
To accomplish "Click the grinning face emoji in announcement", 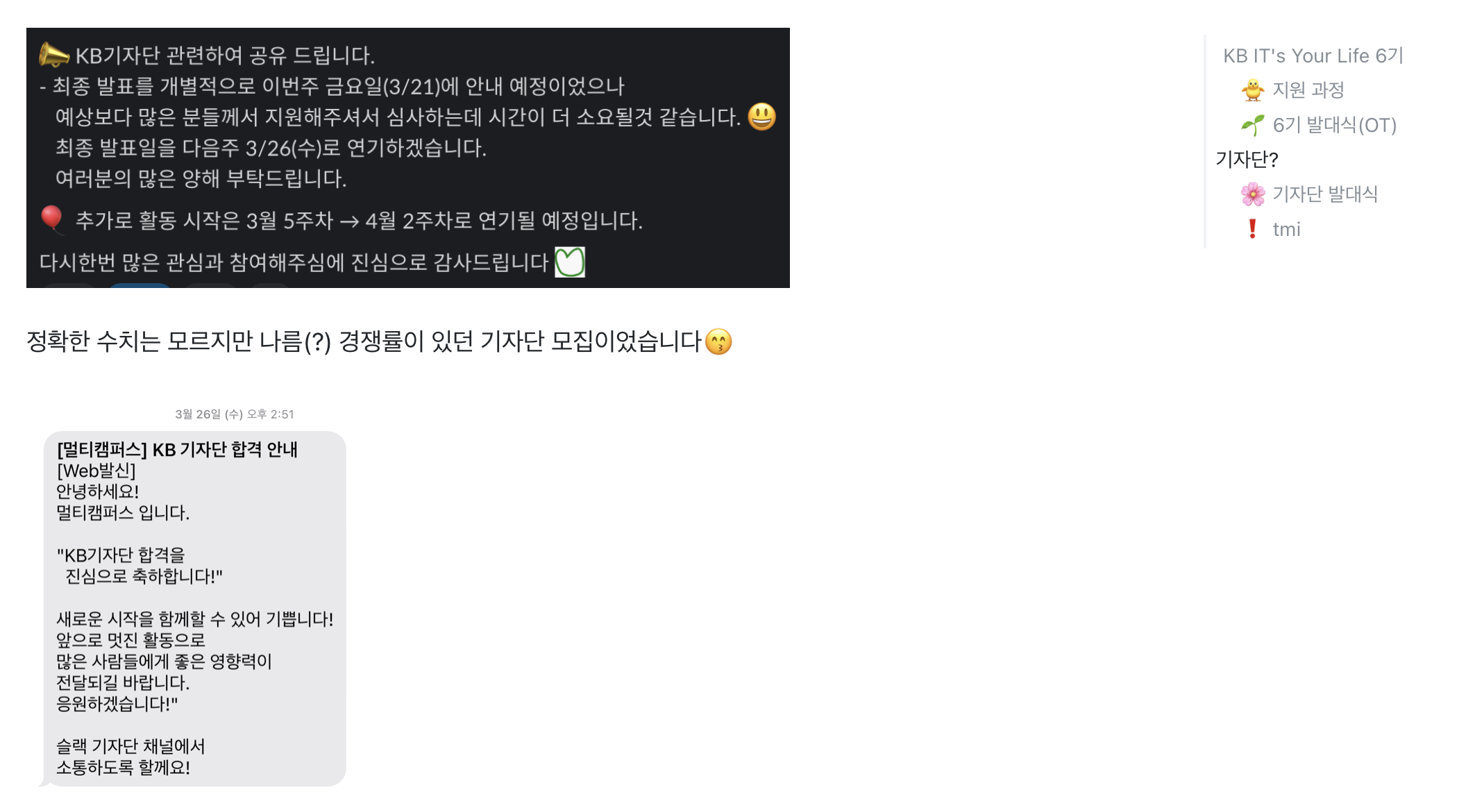I will 761,116.
